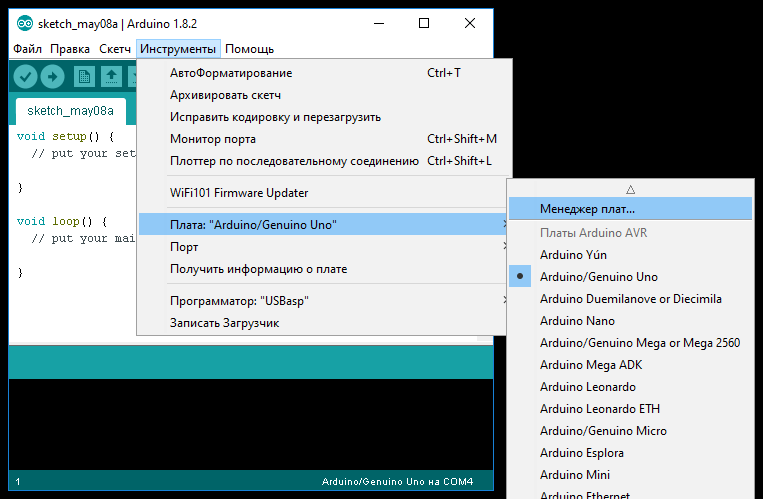Click the void loop() code line
Viewport: 763px width, 499px height.
click(62, 222)
